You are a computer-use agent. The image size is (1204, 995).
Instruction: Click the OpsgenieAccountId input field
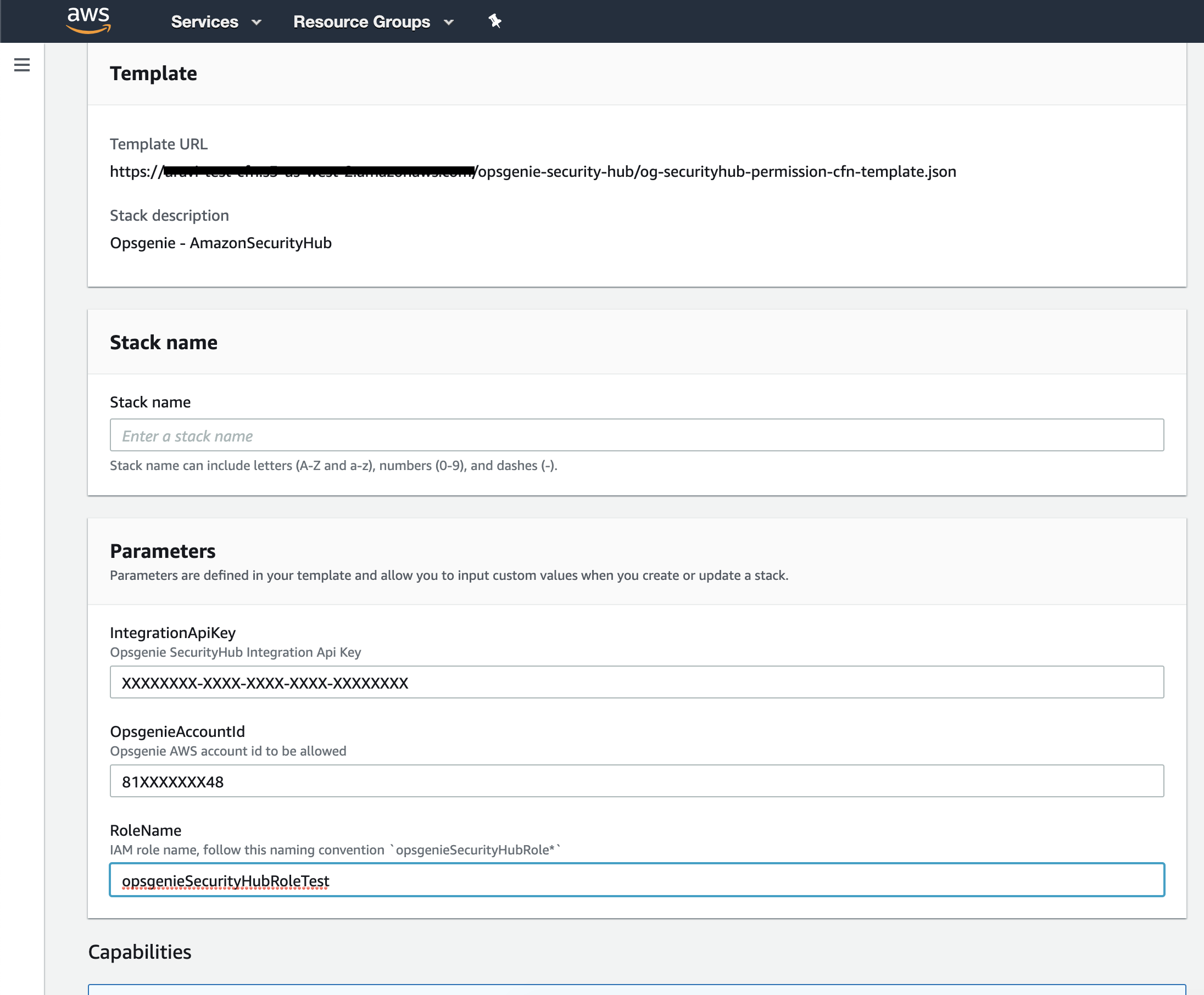[637, 781]
